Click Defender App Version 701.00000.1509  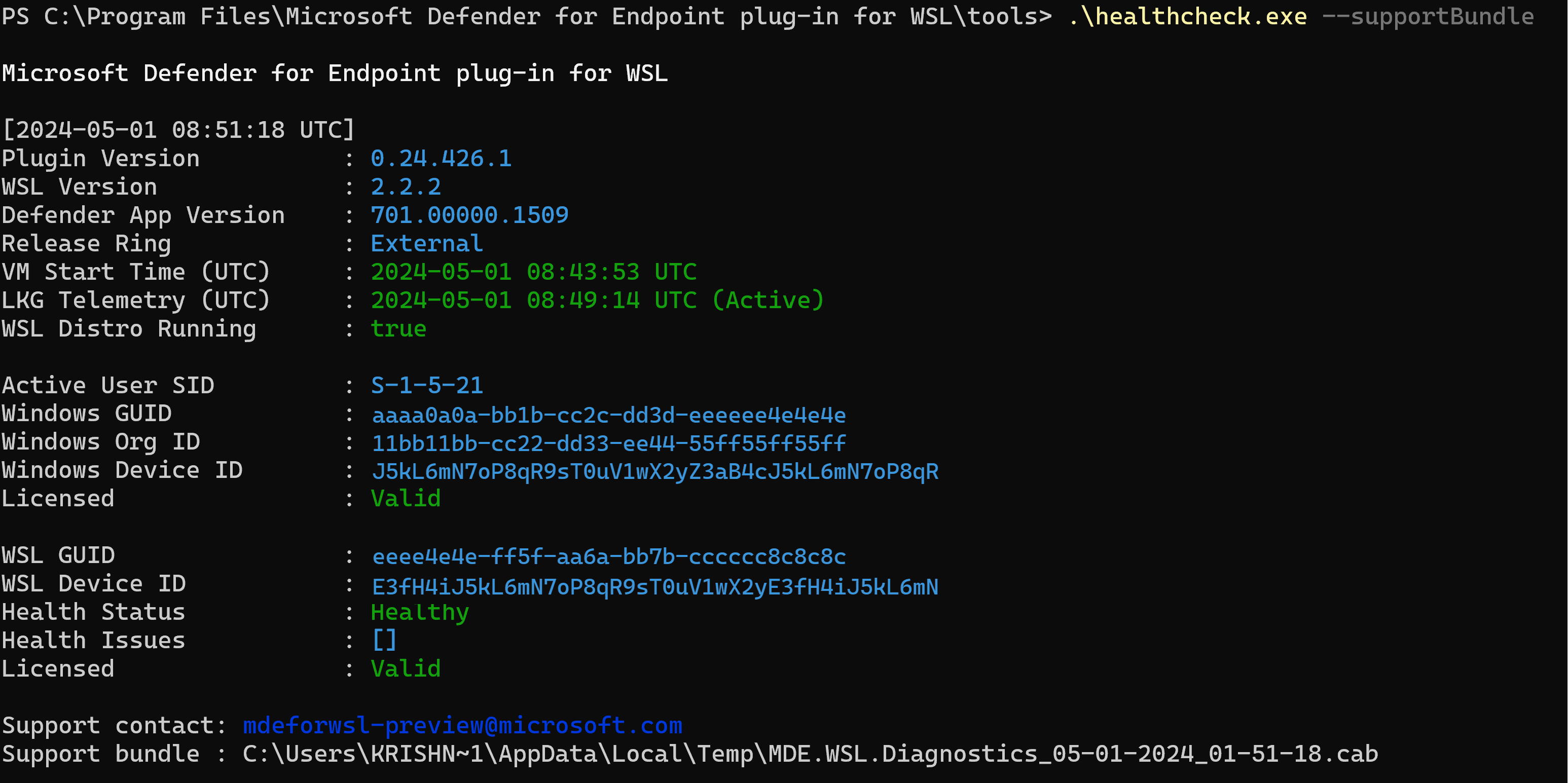(x=469, y=215)
